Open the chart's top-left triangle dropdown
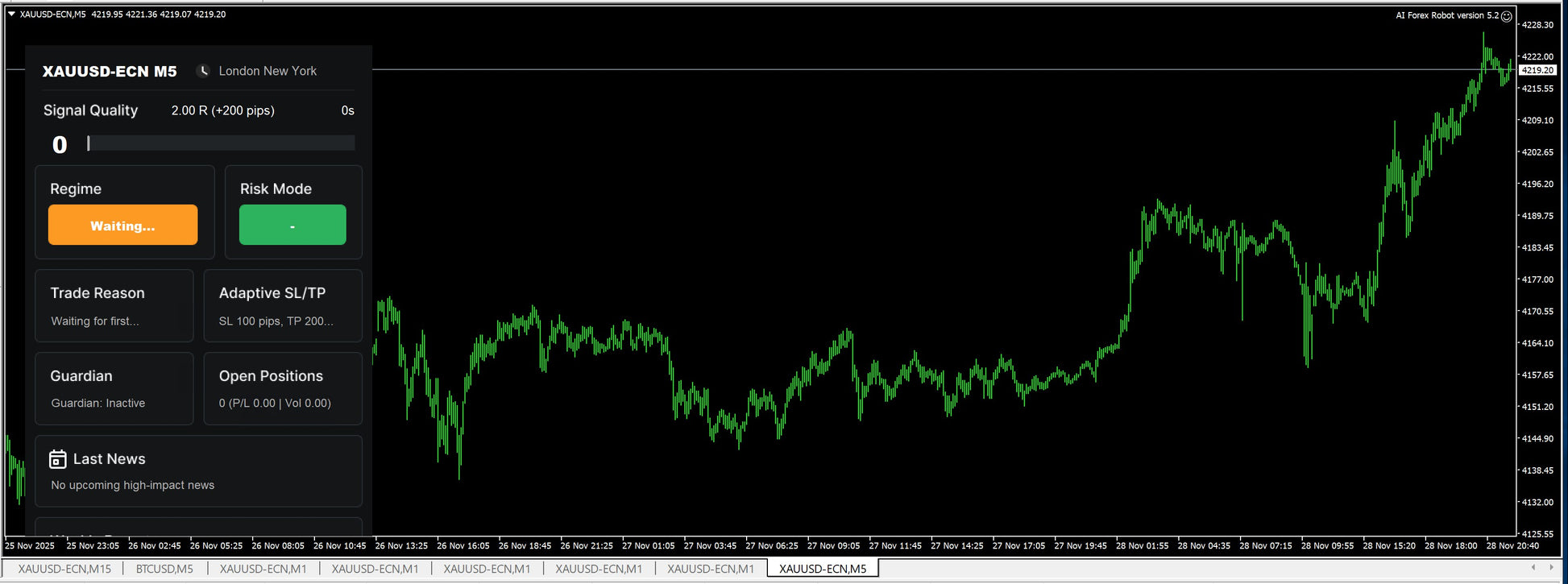The image size is (1568, 584). (x=11, y=14)
